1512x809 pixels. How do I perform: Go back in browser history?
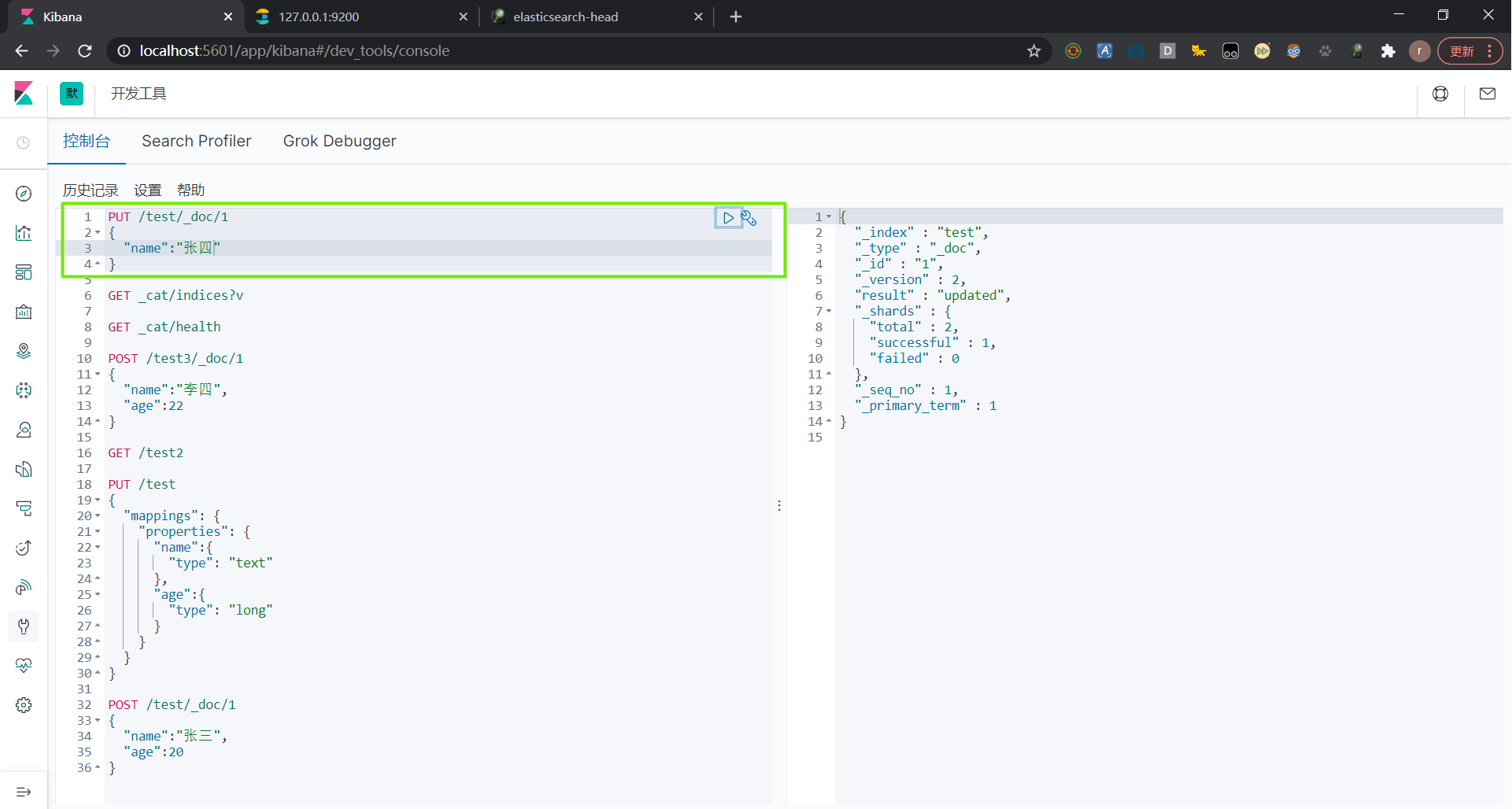coord(22,51)
